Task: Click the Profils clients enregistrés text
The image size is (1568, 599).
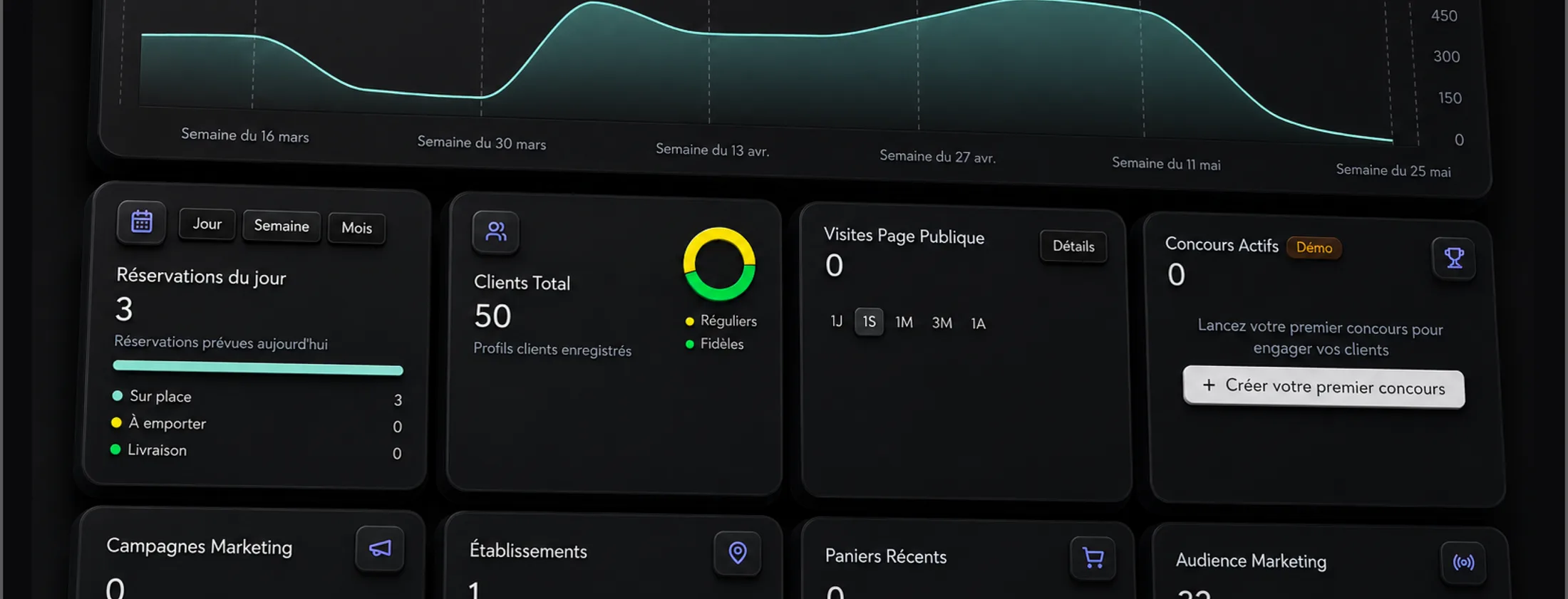Action: tap(552, 350)
